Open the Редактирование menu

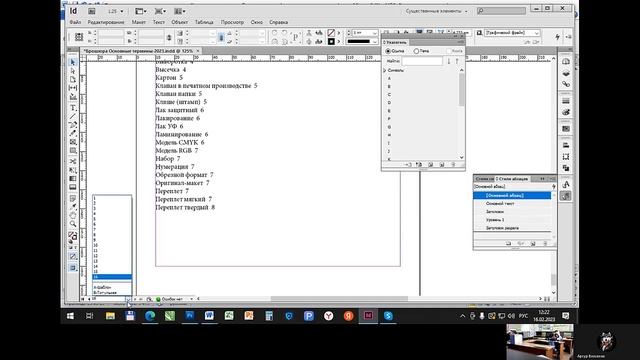106,22
